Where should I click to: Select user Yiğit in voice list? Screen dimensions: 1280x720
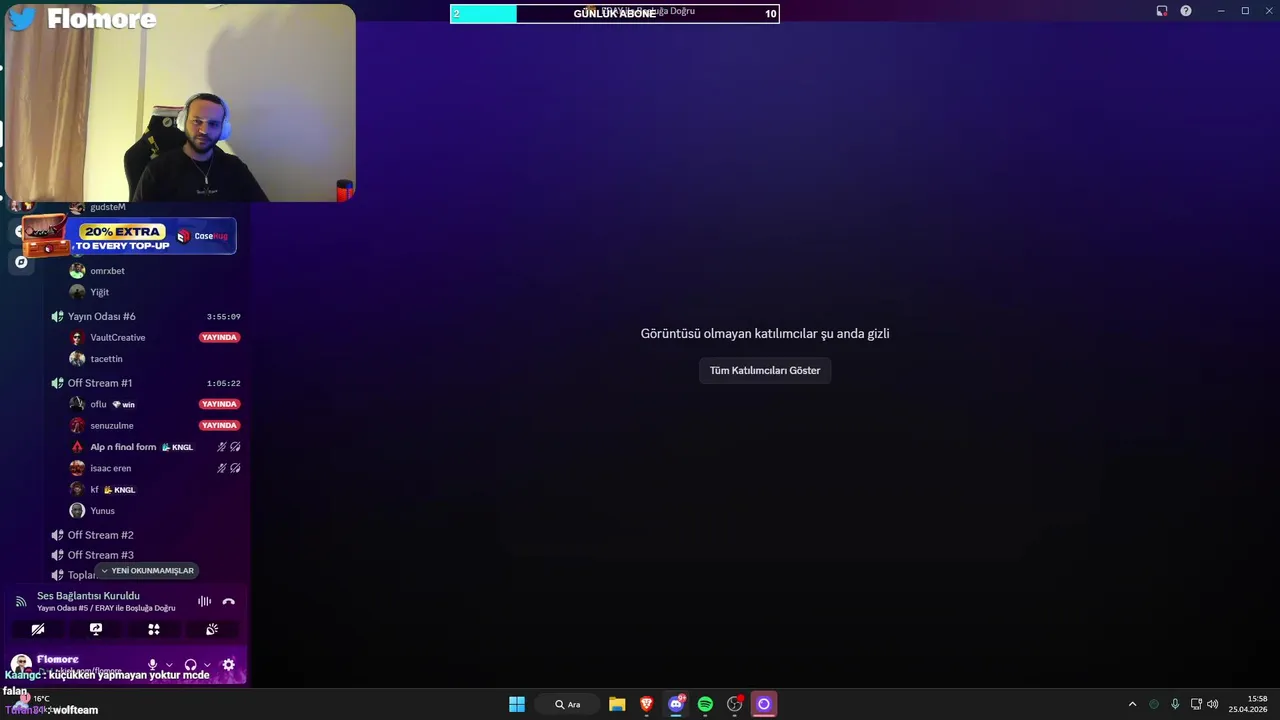[x=99, y=292]
